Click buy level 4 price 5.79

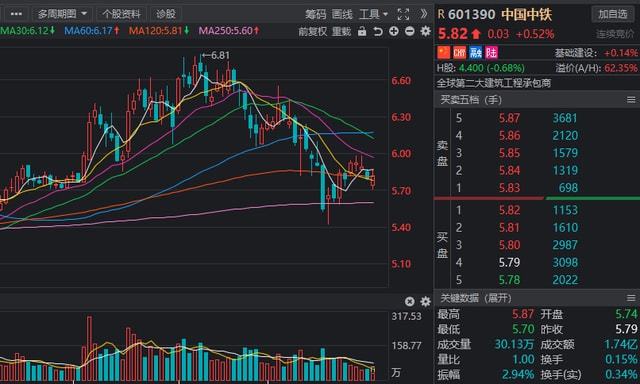509,262
